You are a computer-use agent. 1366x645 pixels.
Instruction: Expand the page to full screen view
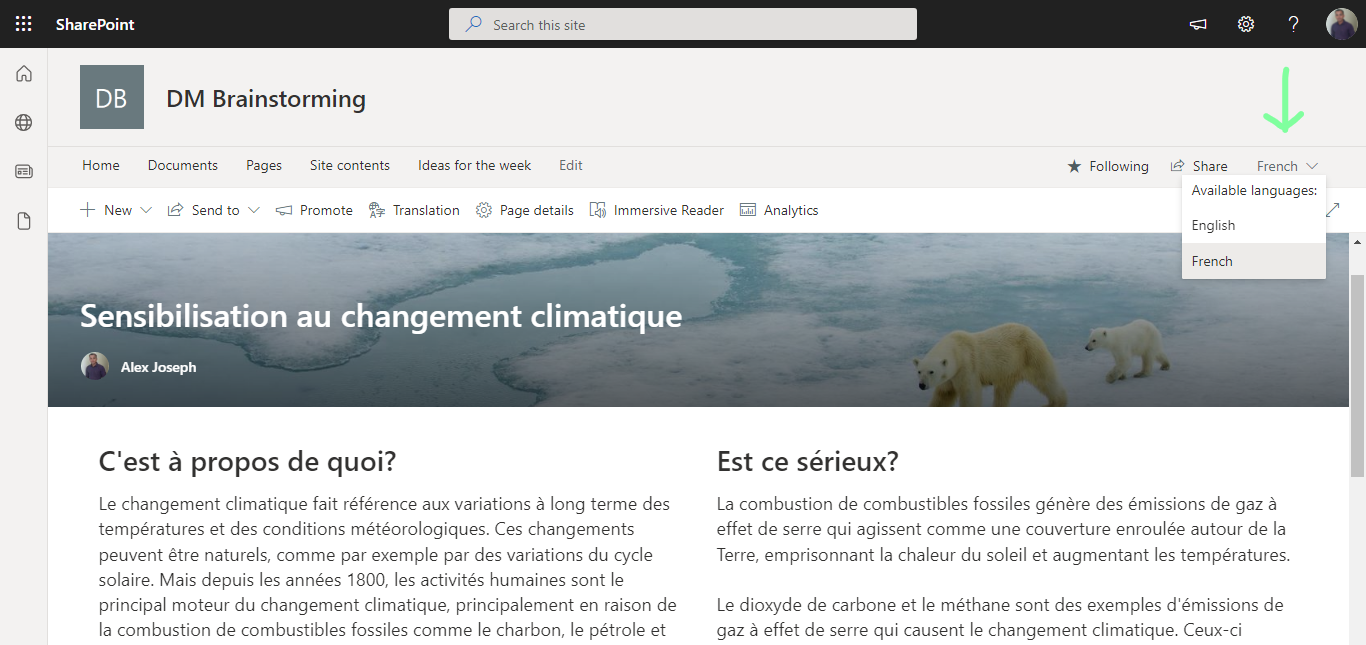click(x=1332, y=210)
